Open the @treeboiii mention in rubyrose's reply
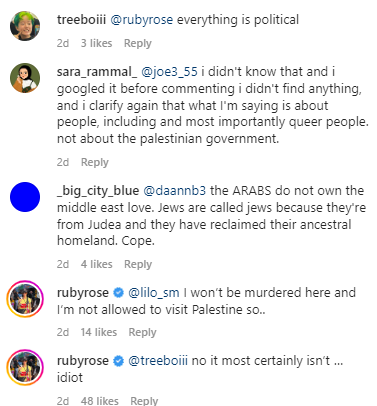Viewport: 377px width, 406px height. coord(158,361)
